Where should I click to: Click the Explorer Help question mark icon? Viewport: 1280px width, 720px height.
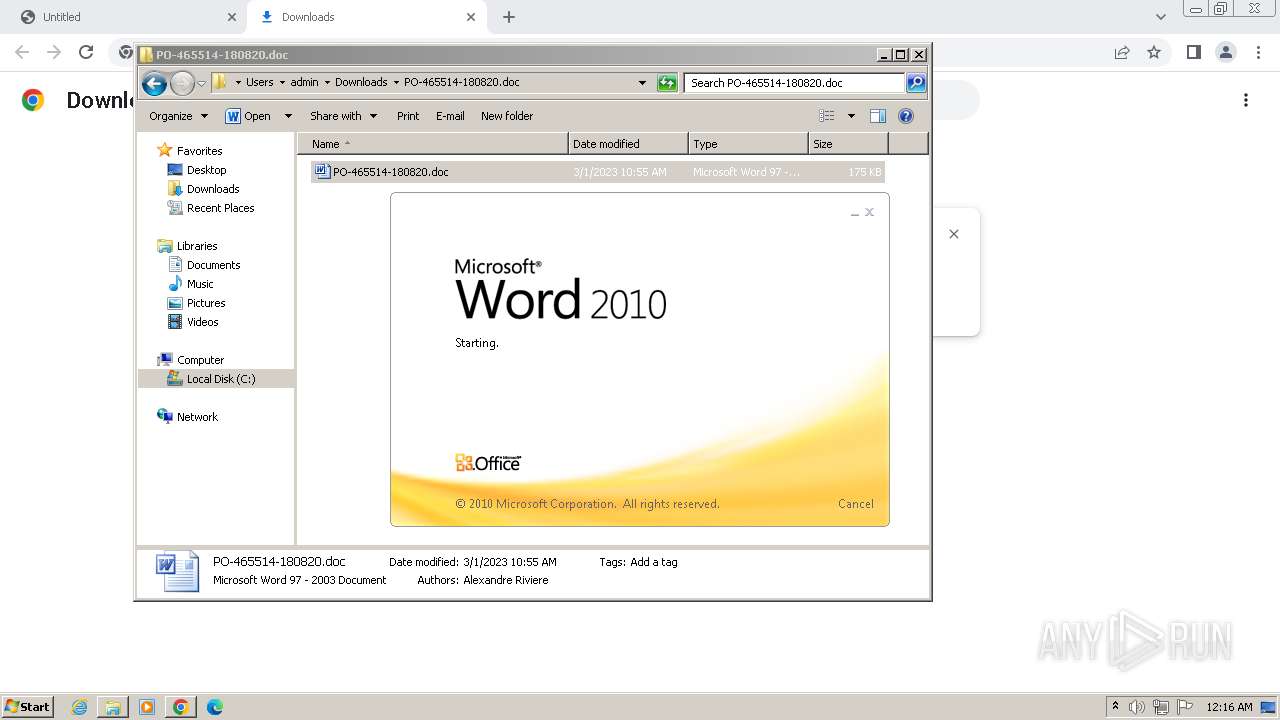(906, 116)
